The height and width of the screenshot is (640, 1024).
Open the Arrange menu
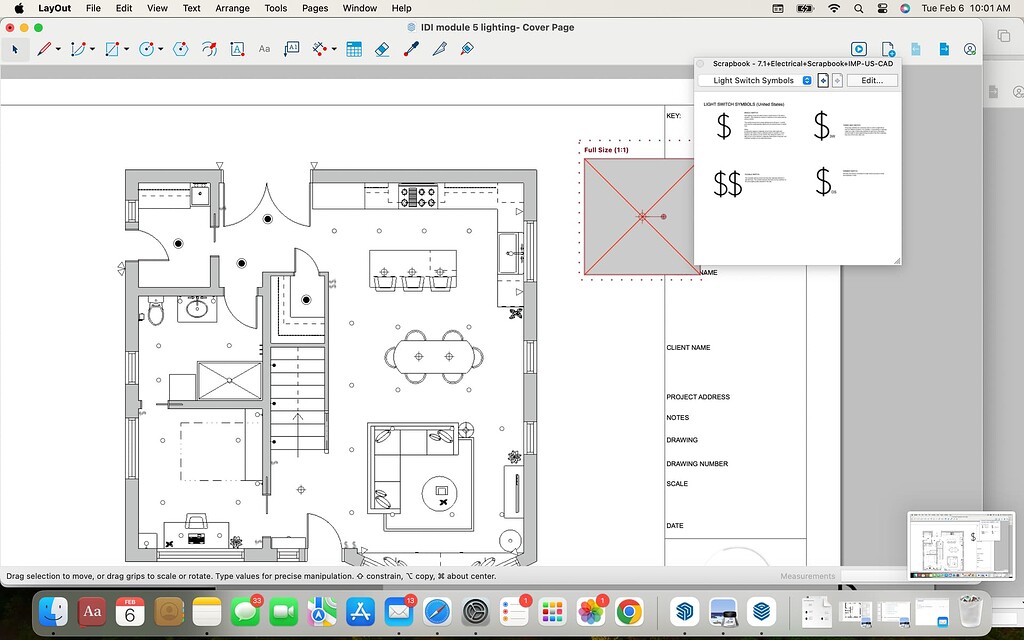(232, 8)
